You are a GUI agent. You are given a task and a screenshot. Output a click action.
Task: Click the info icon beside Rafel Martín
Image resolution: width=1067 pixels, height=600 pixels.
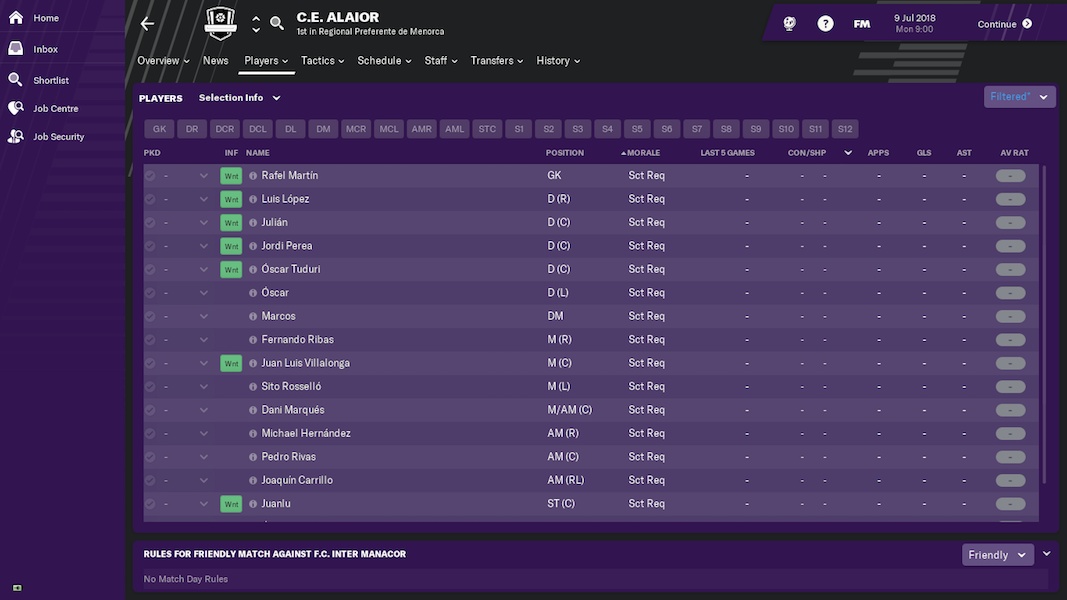point(253,176)
